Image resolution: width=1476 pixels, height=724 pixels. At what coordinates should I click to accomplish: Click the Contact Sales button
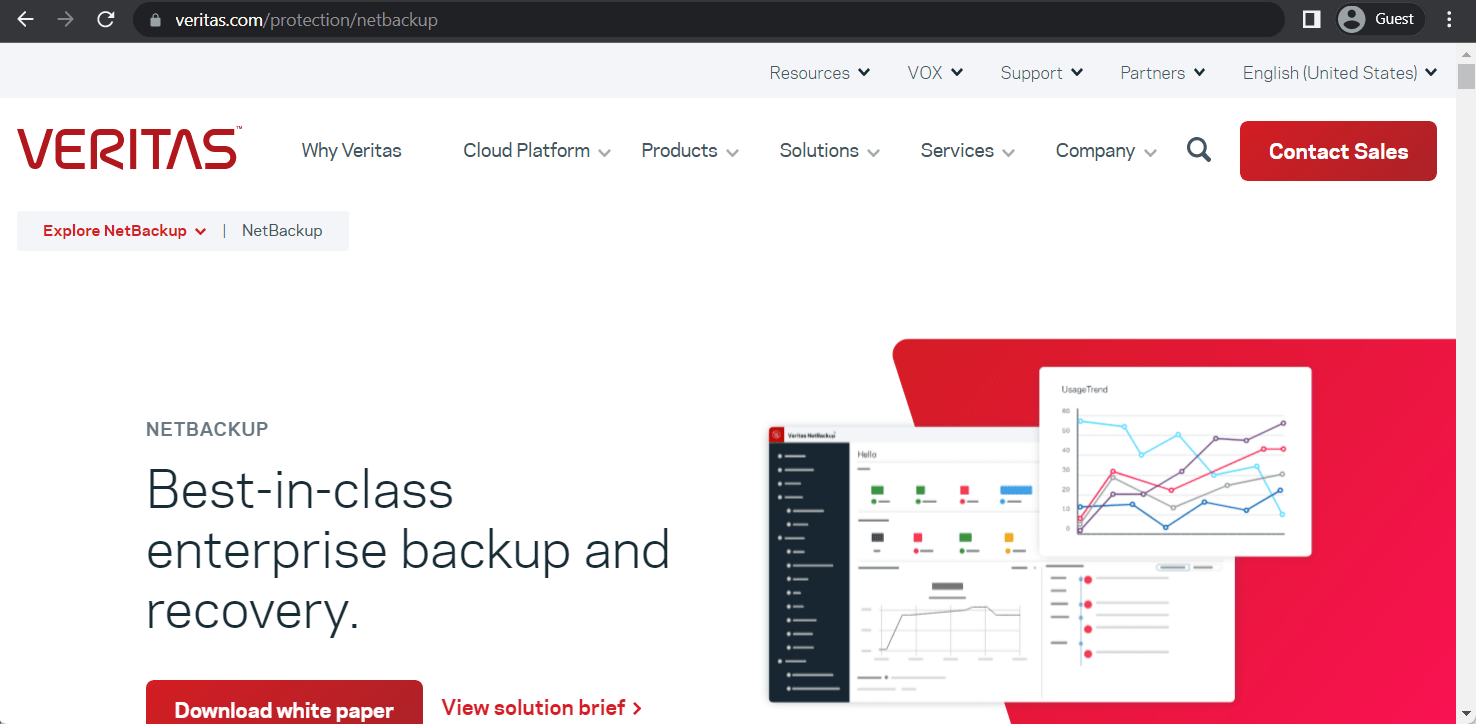[x=1338, y=151]
